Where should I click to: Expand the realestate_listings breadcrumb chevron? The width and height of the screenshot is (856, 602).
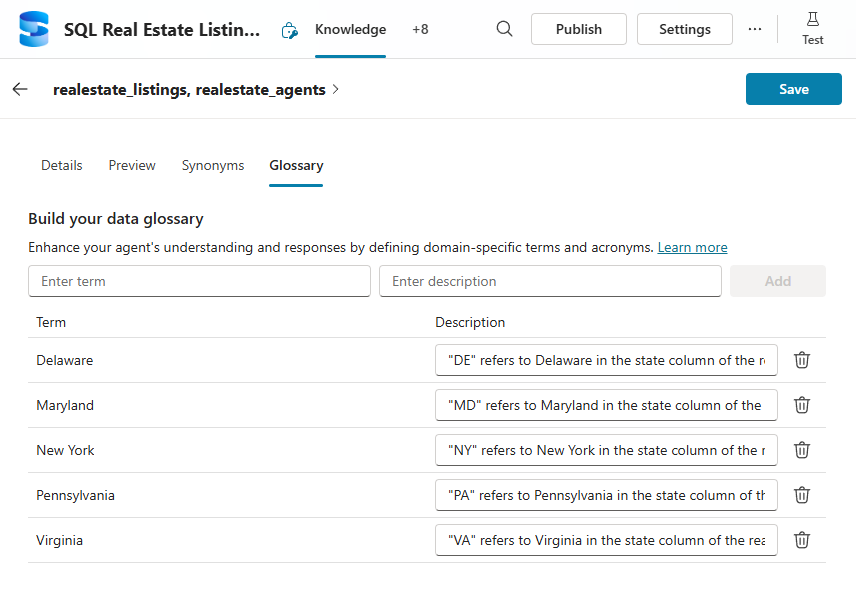point(336,89)
